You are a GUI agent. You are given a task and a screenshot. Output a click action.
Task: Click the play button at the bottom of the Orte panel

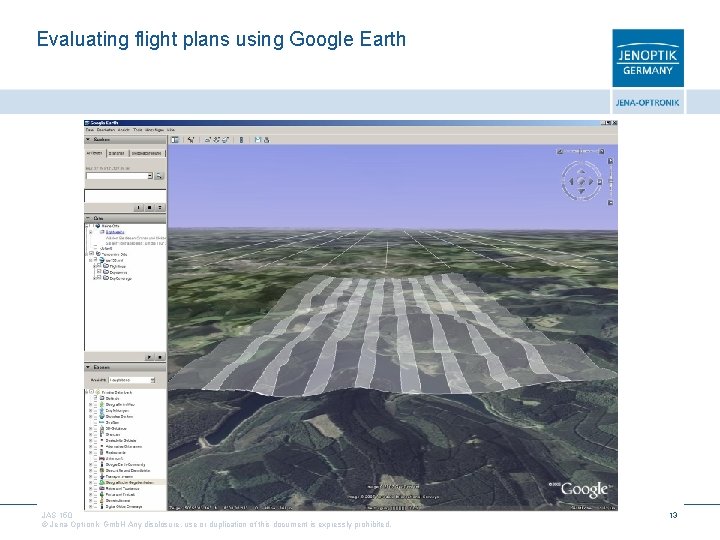click(149, 357)
